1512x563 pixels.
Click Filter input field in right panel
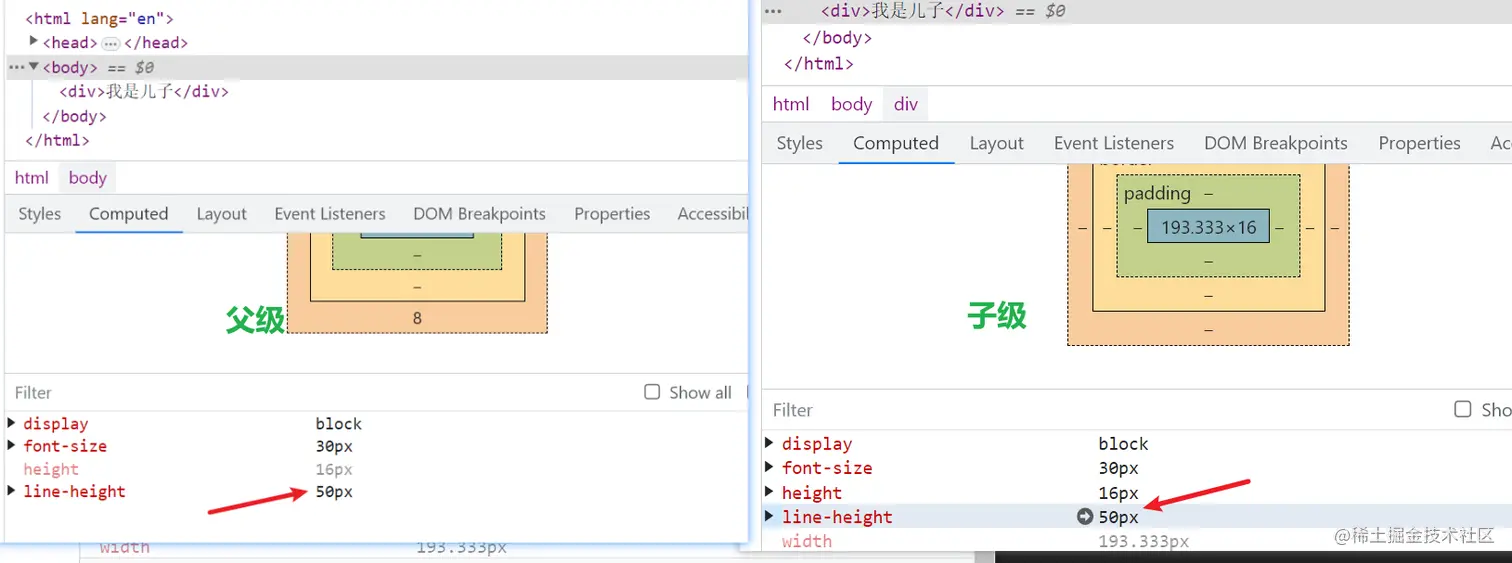tap(1105, 409)
